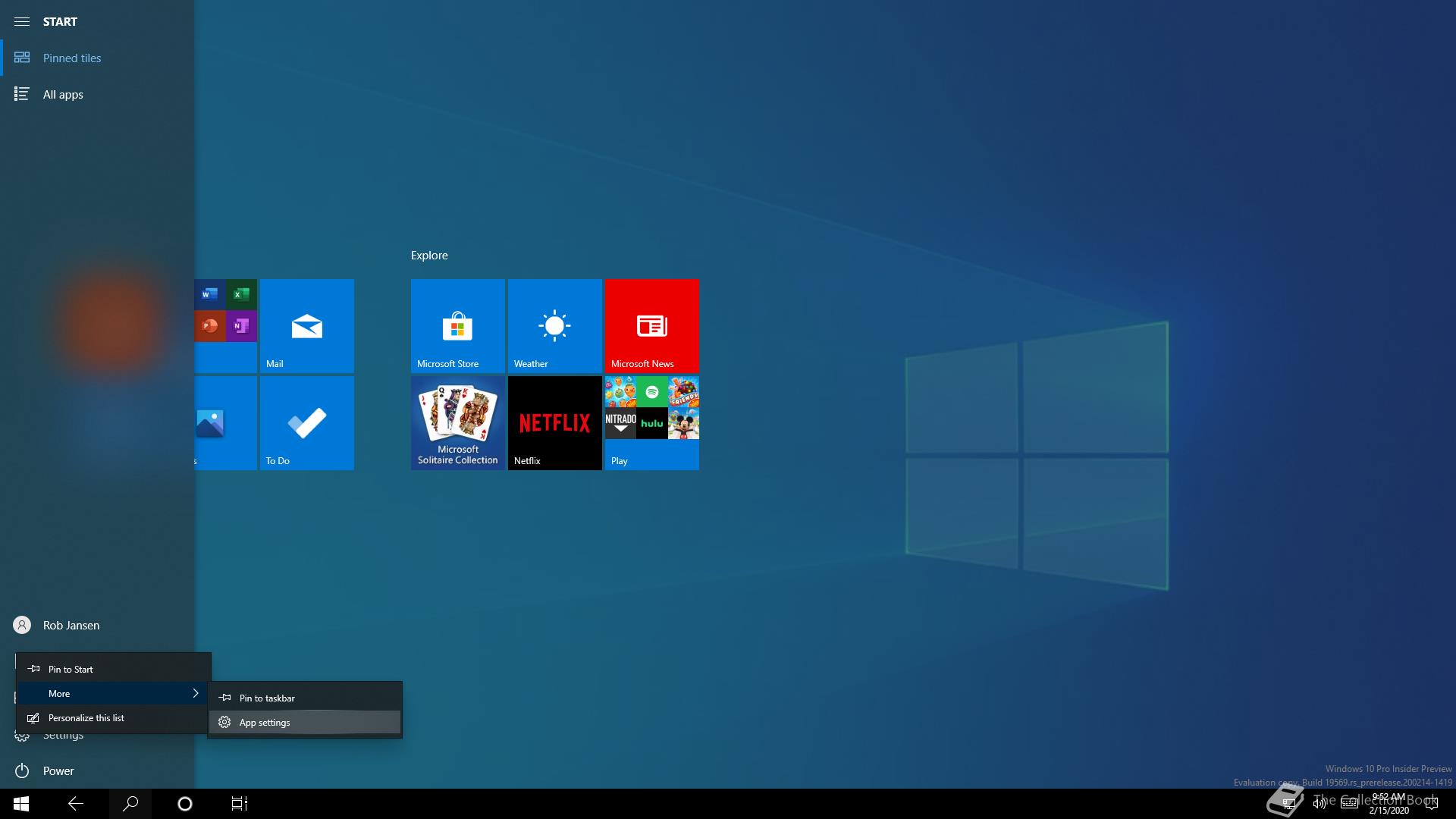
Task: Select App settings in submenu
Action: tap(305, 722)
